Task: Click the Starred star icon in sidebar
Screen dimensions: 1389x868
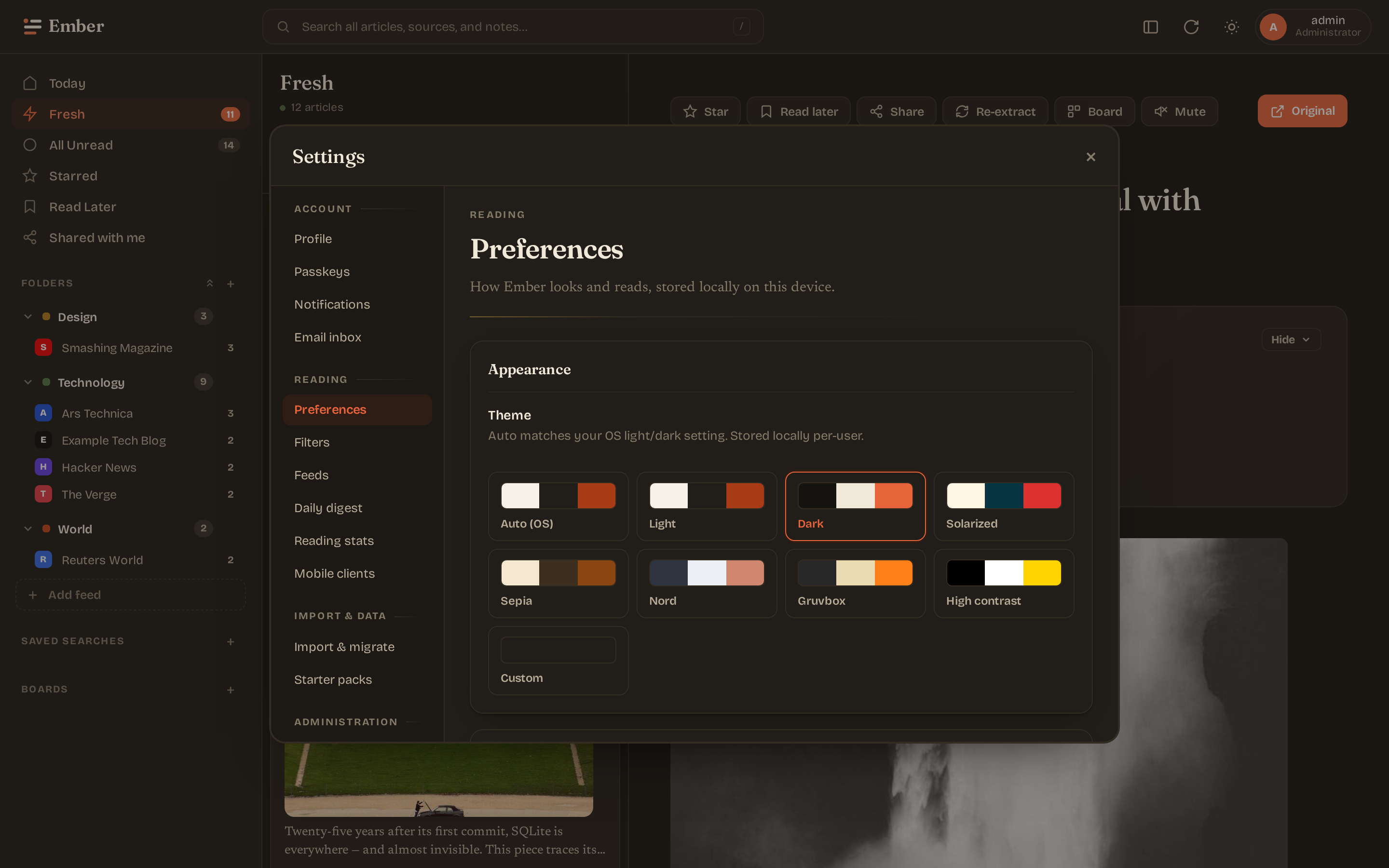Action: point(30,176)
